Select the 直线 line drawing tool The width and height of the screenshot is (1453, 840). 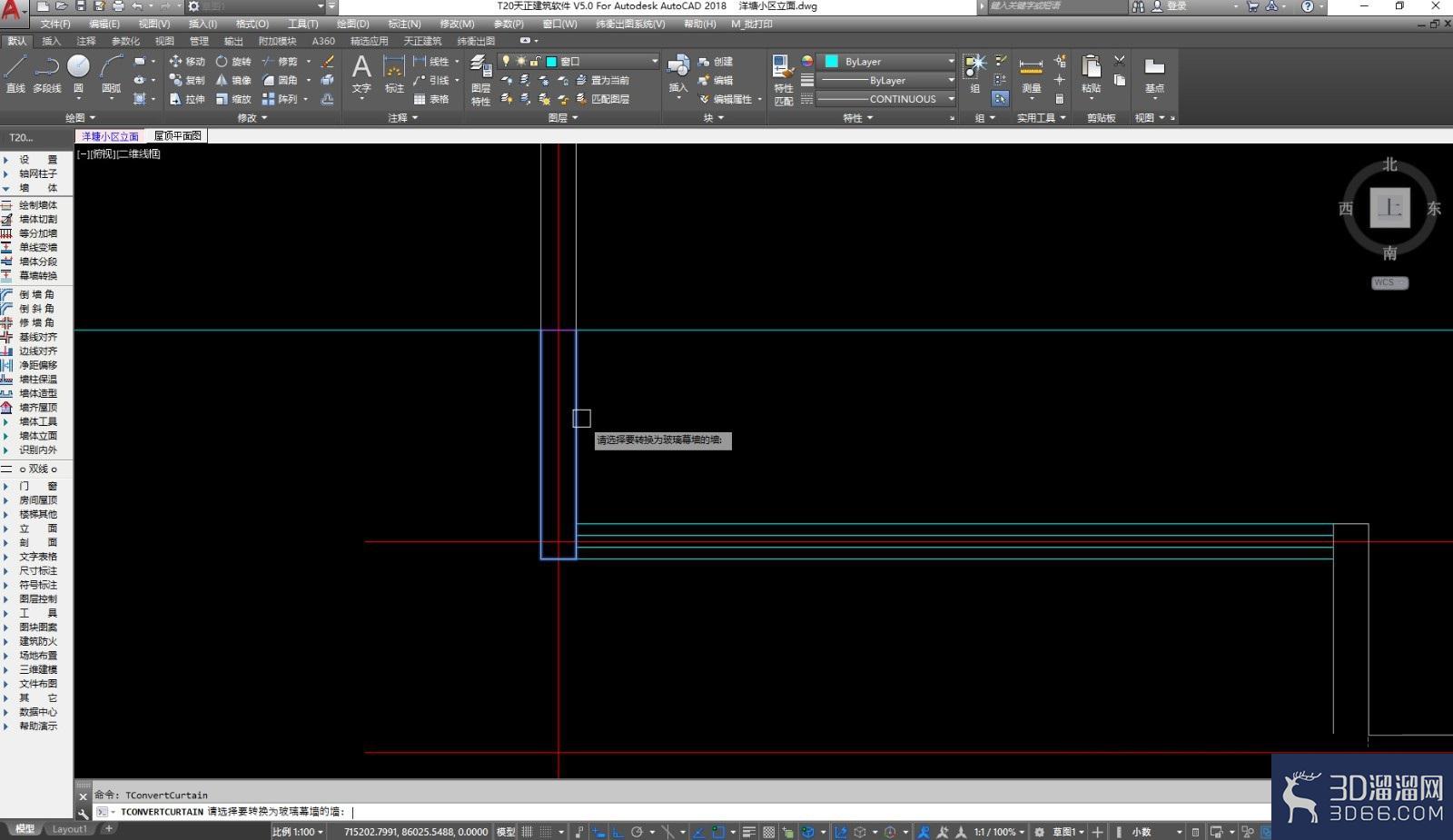pyautogui.click(x=15, y=74)
